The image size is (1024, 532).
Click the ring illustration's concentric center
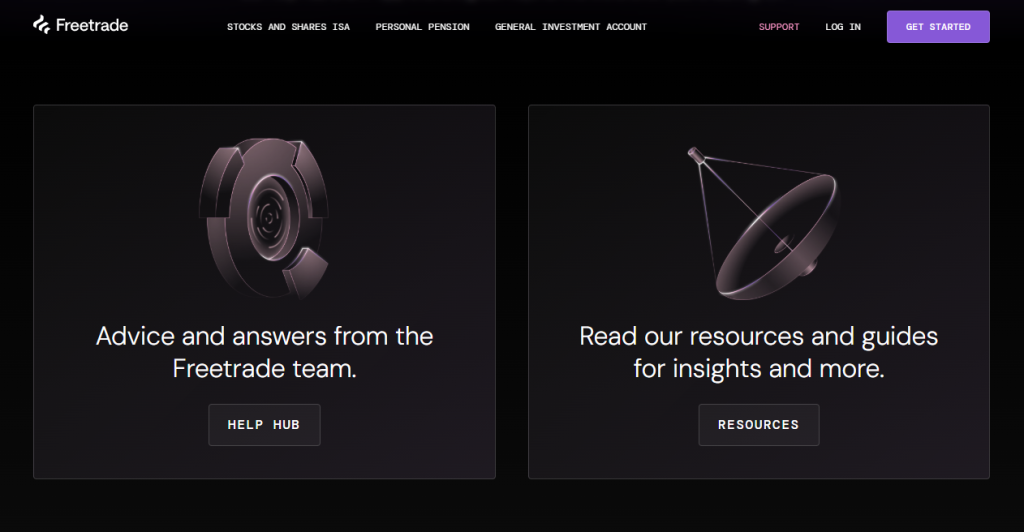[268, 213]
